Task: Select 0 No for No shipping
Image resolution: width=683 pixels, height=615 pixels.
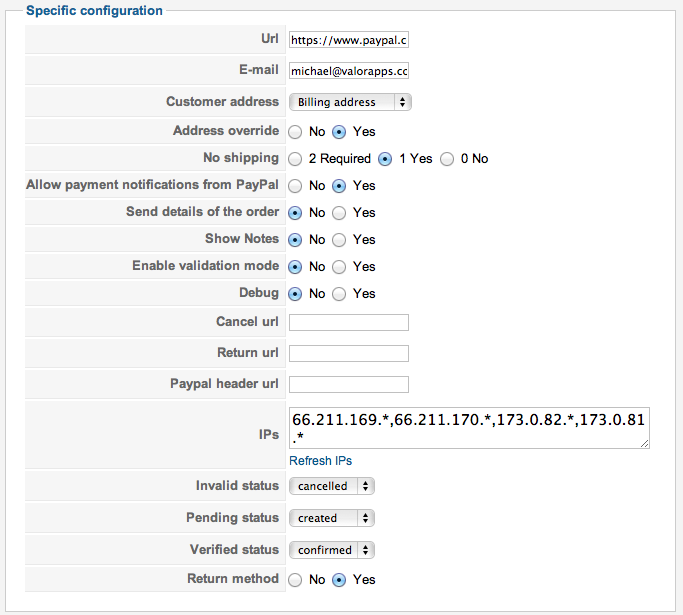Action: tap(447, 158)
